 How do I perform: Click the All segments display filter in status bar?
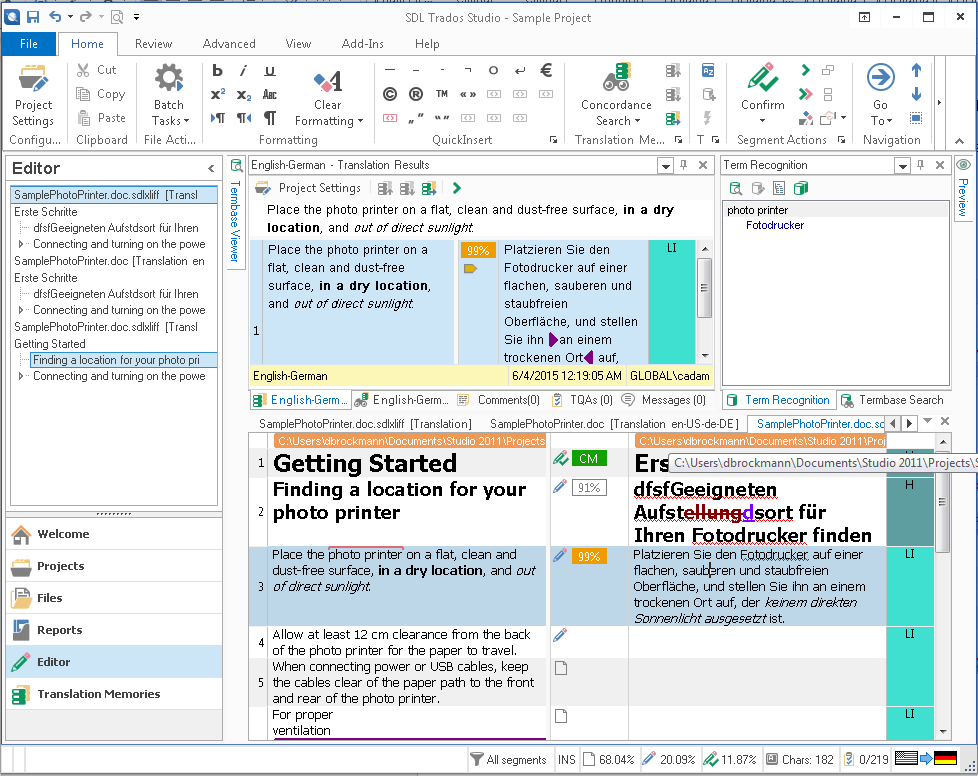click(x=508, y=759)
